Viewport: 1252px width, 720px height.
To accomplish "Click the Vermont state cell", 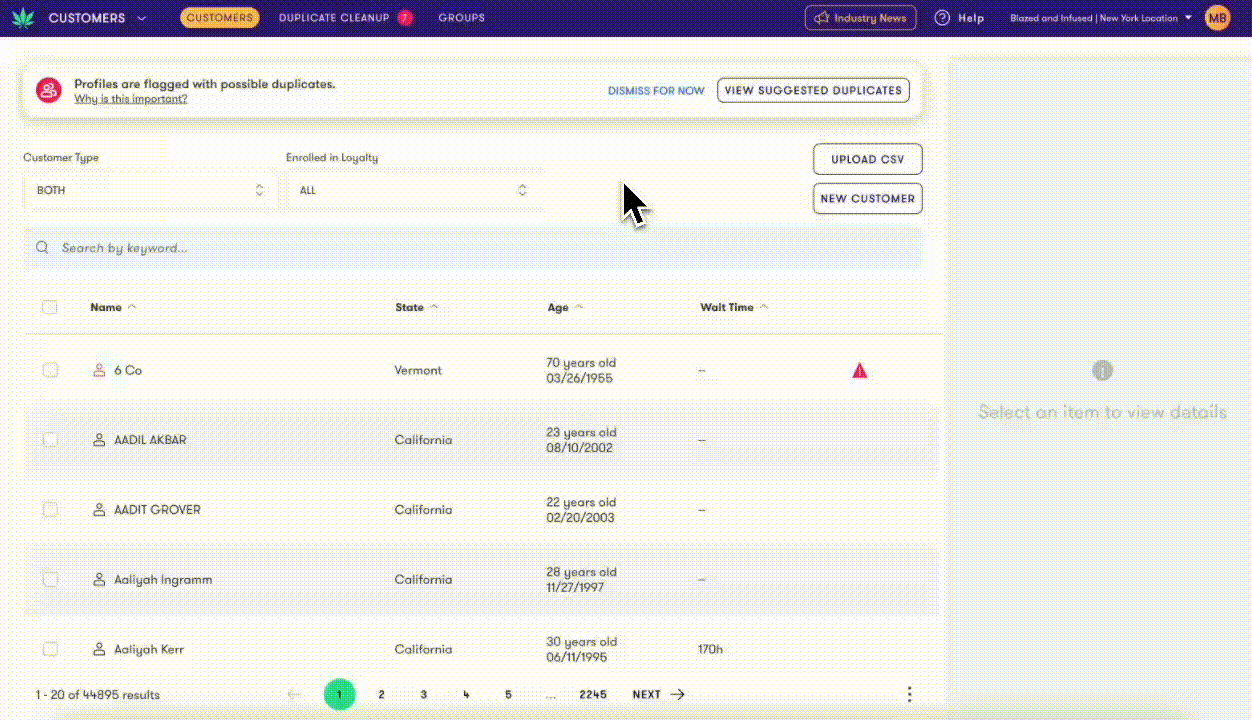I will (x=418, y=370).
